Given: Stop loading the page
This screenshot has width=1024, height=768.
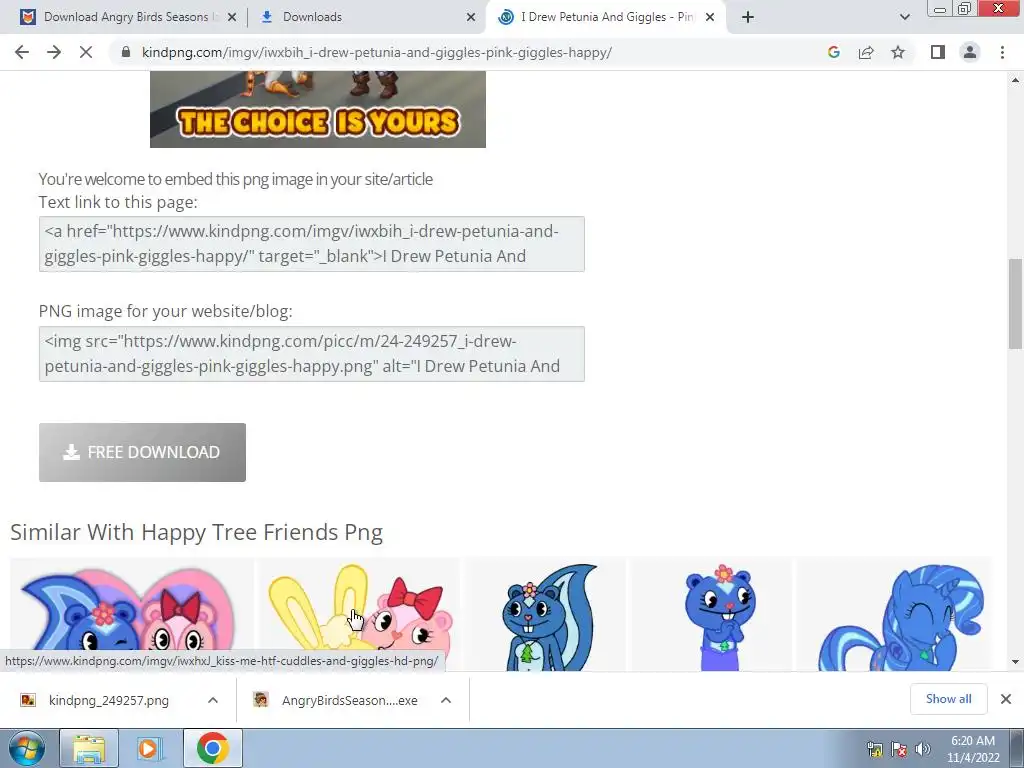Looking at the screenshot, I should (86, 52).
